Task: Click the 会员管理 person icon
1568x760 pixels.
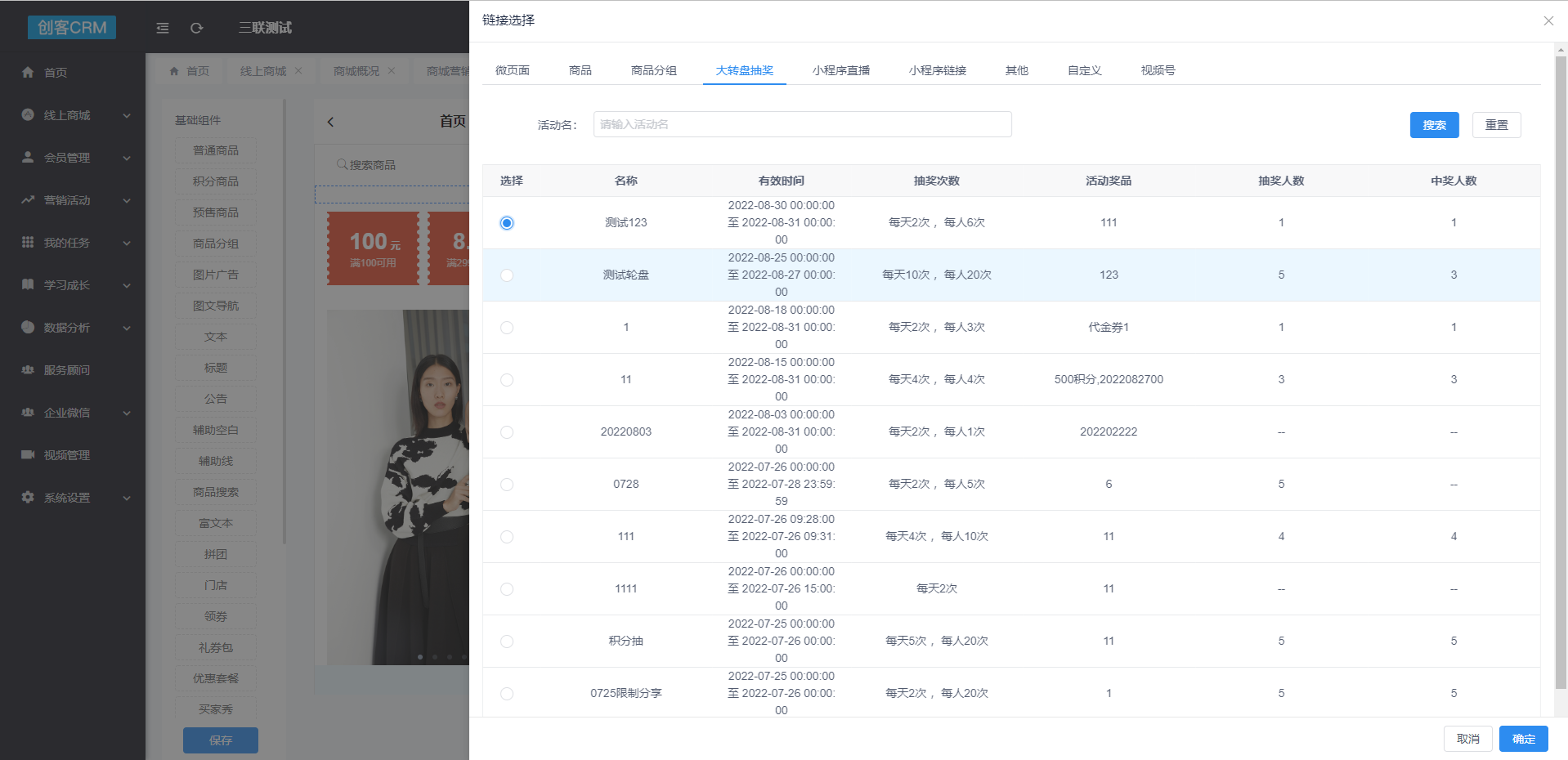Action: tap(28, 157)
